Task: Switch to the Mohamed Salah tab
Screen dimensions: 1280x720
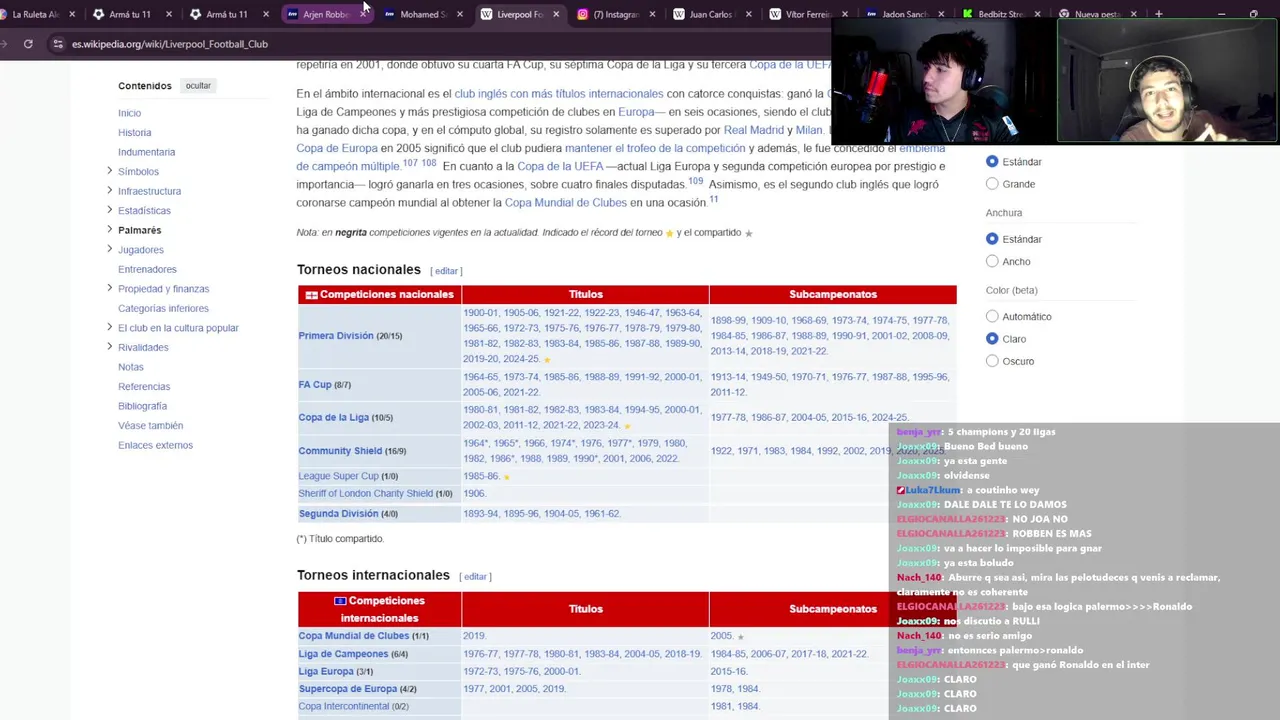Action: click(423, 14)
